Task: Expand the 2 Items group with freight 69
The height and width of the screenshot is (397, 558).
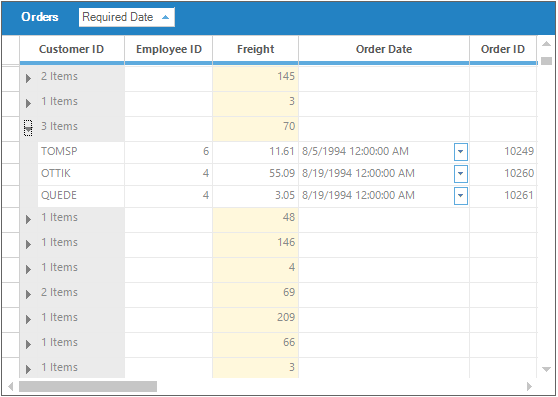Action: click(x=28, y=294)
